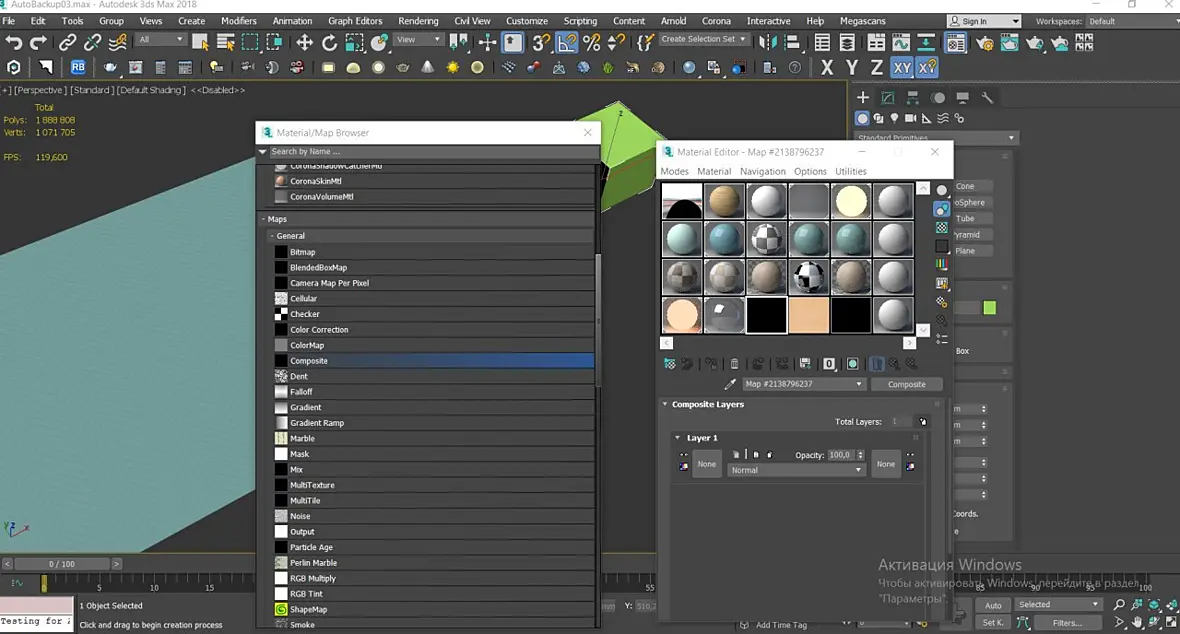Image resolution: width=1180 pixels, height=634 pixels.
Task: Select the Geometry category sphere icon
Action: point(862,118)
